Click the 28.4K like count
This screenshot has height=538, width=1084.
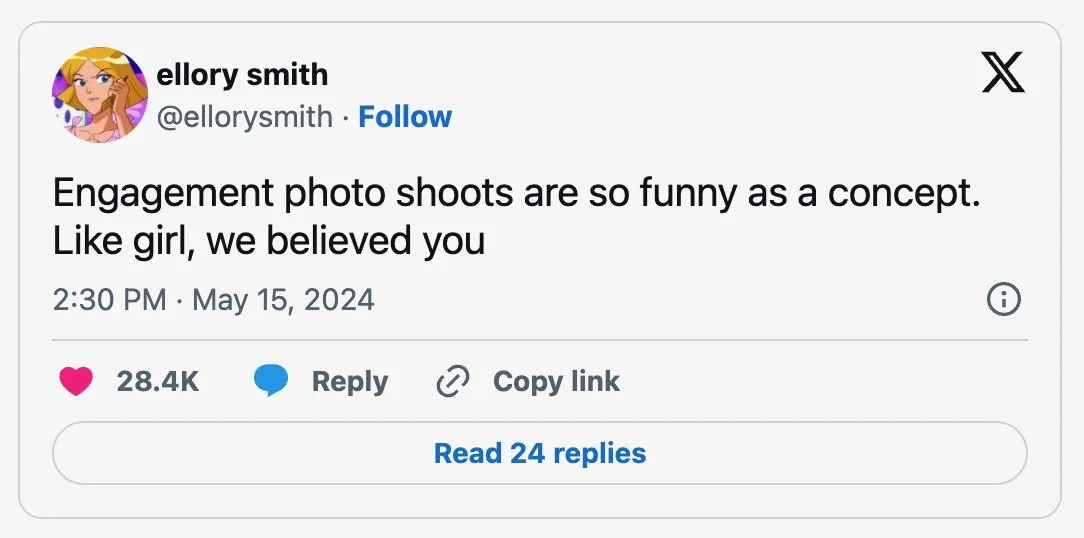[x=158, y=381]
